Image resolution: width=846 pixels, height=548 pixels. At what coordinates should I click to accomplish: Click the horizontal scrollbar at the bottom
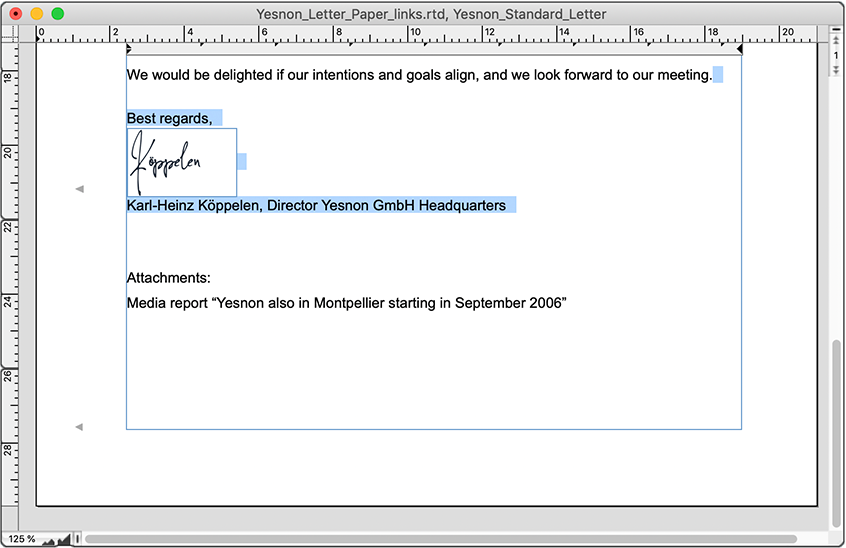(440, 539)
